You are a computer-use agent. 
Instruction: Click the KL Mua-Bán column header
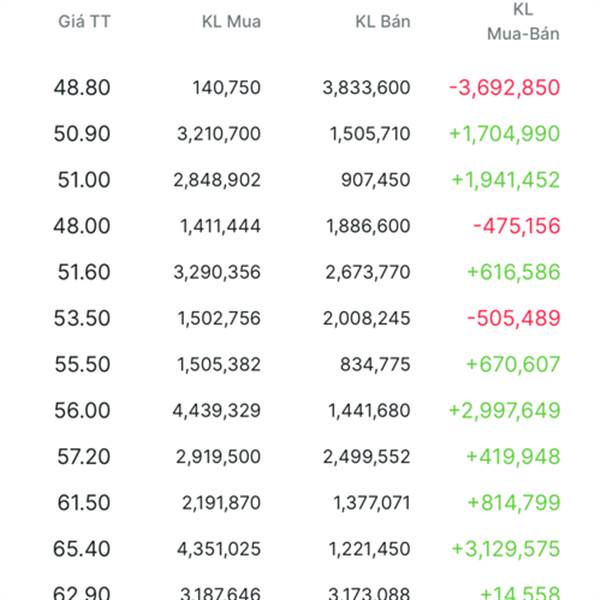coord(523,22)
